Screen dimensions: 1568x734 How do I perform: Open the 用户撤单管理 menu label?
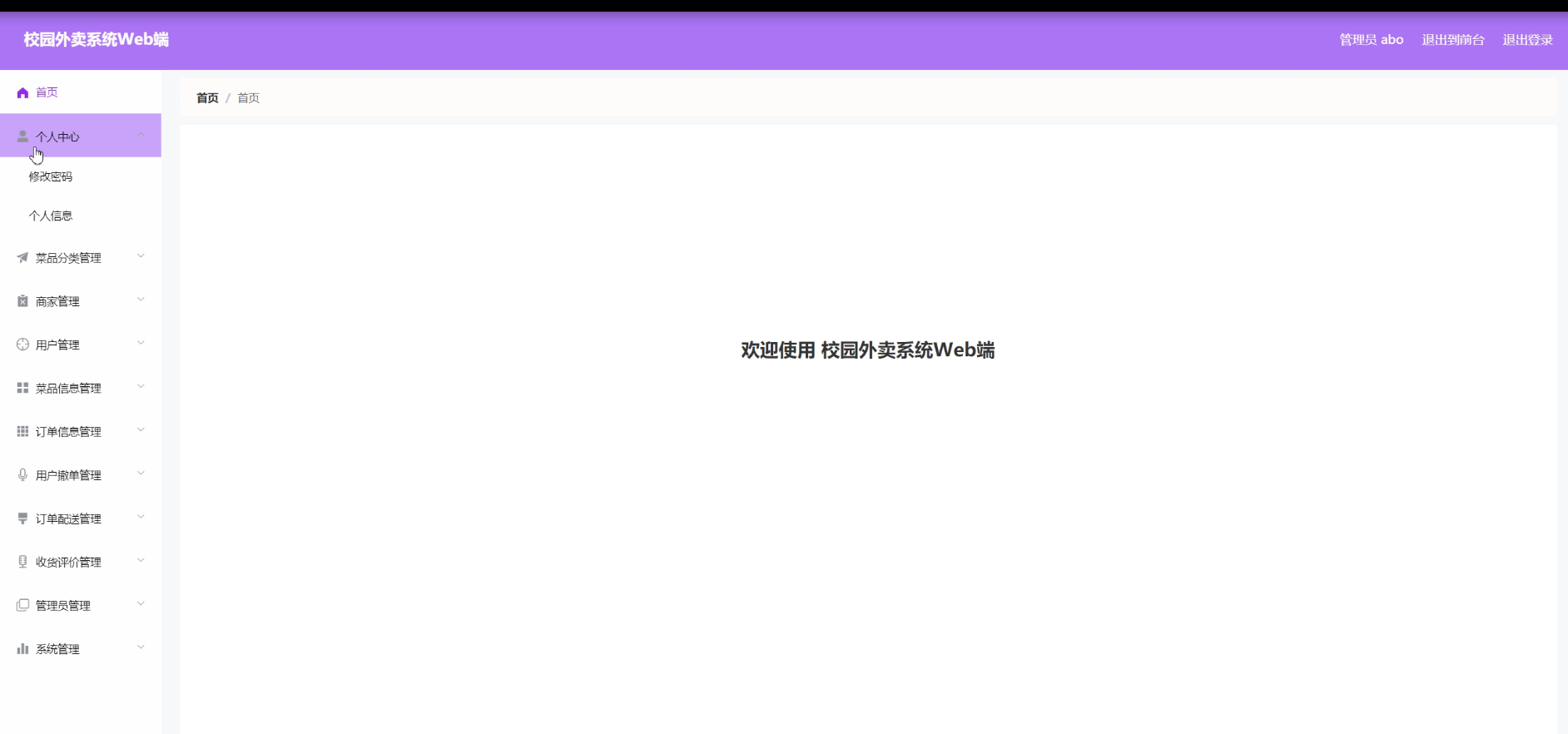tap(68, 475)
